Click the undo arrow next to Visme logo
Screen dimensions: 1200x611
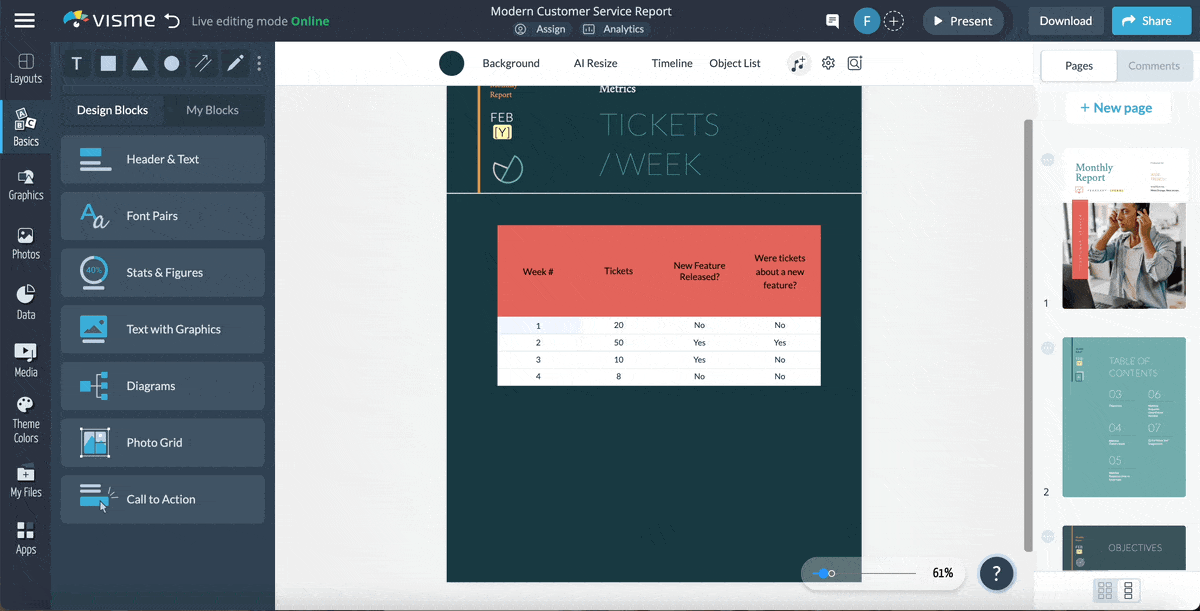pos(173,21)
